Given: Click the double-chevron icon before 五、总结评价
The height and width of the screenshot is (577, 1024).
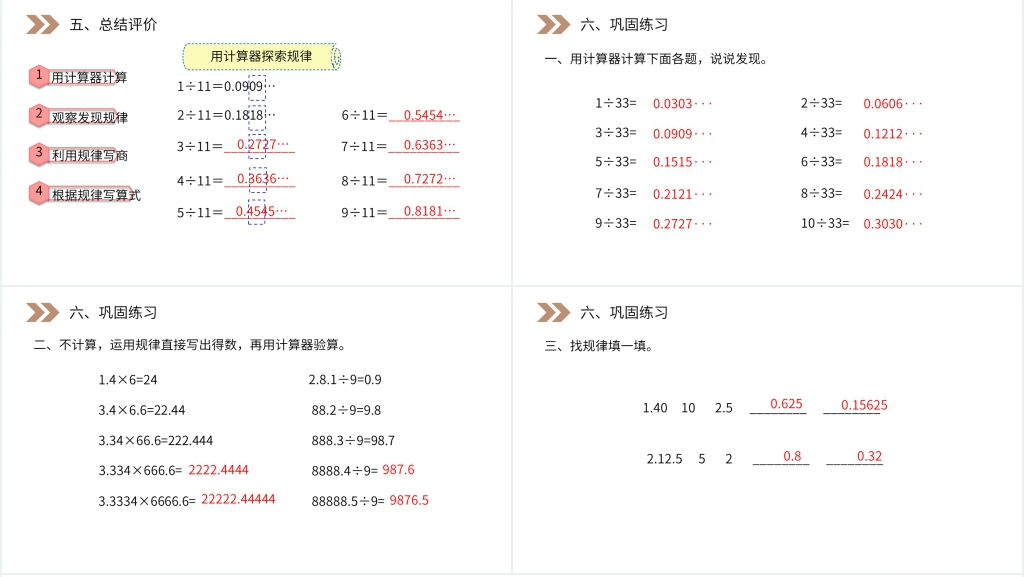Looking at the screenshot, I should coord(42,25).
